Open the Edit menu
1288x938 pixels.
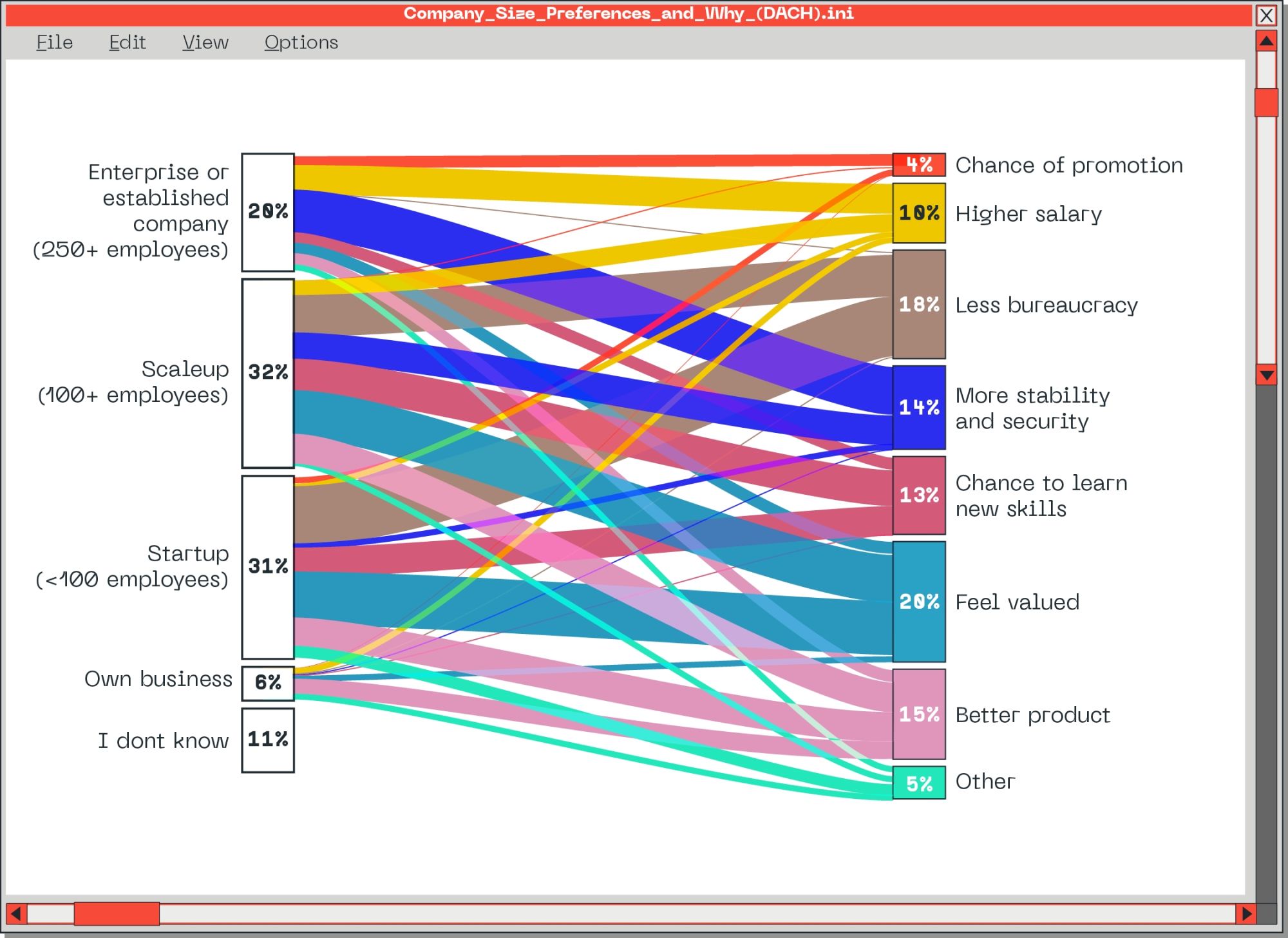[x=127, y=43]
